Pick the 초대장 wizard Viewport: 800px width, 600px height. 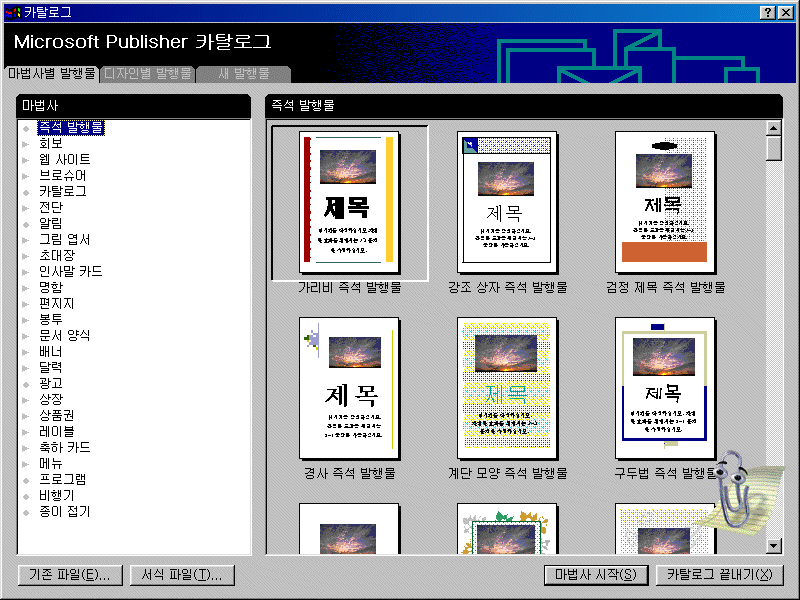pyautogui.click(x=57, y=255)
